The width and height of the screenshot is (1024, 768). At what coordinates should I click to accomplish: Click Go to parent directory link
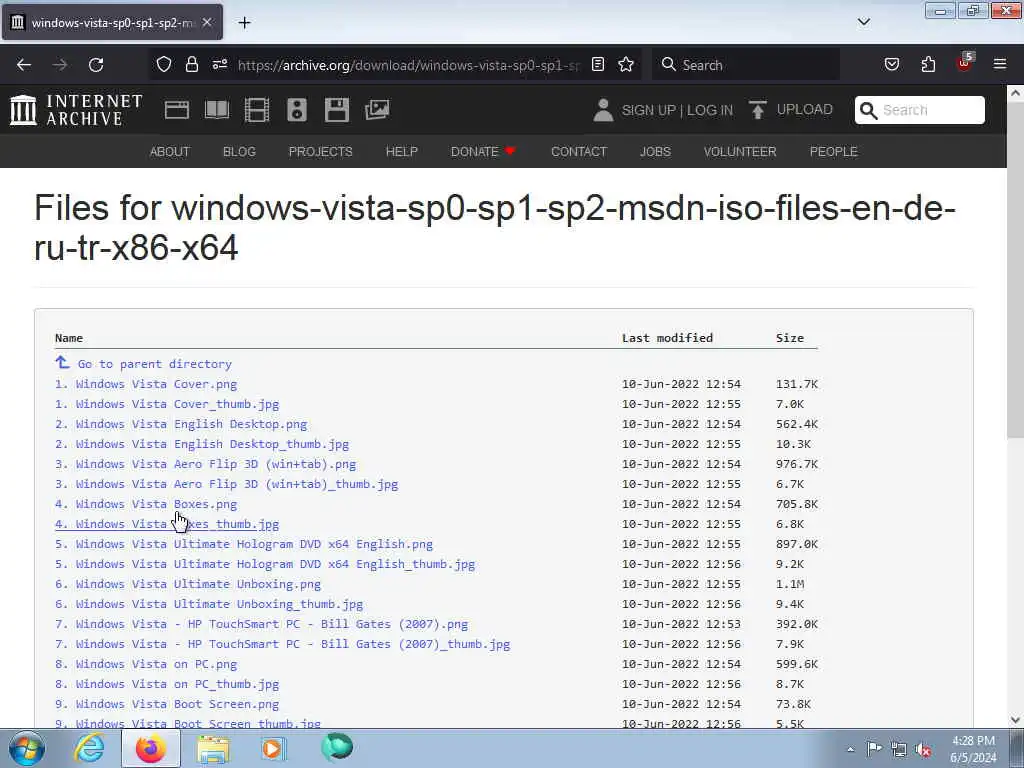point(144,363)
